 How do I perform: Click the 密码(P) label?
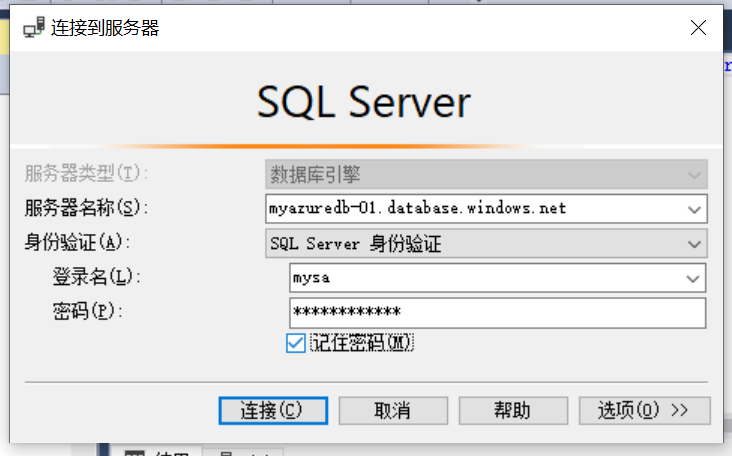pyautogui.click(x=87, y=311)
